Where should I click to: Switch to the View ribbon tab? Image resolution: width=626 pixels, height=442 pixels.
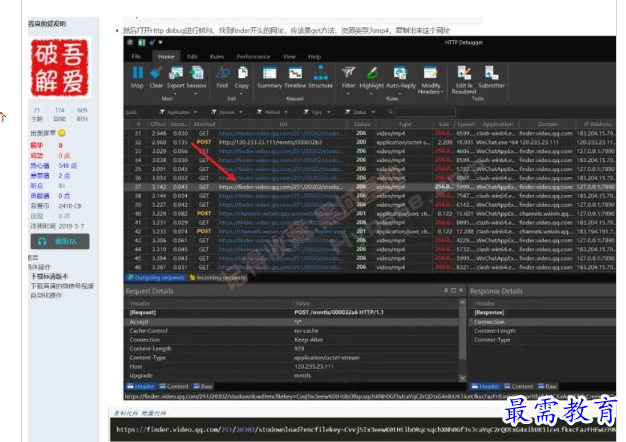(289, 56)
